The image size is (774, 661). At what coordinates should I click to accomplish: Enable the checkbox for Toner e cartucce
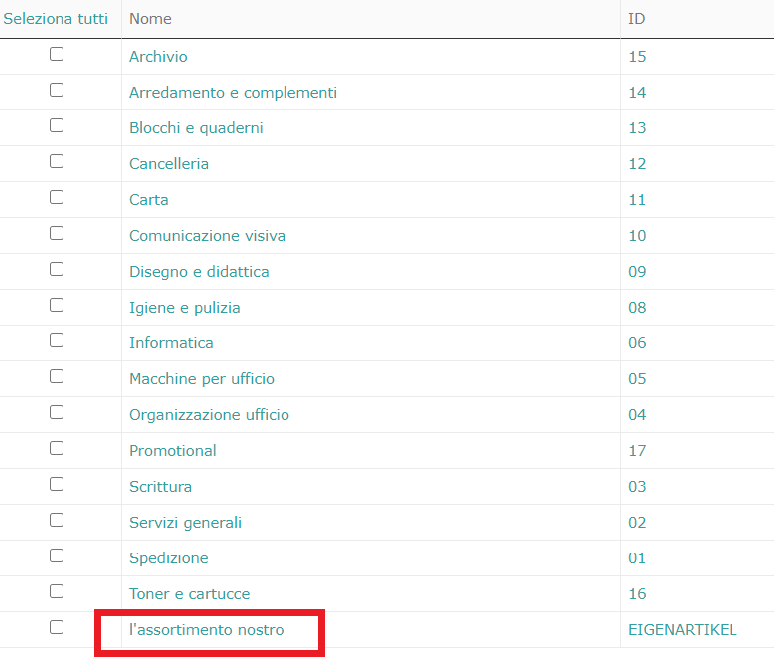click(x=56, y=591)
